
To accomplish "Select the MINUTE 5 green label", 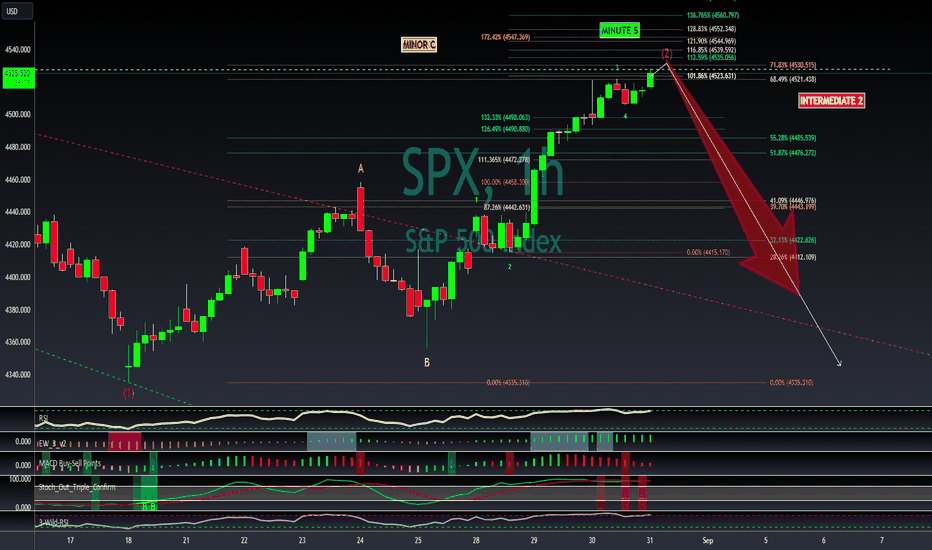I will pyautogui.click(x=619, y=30).
